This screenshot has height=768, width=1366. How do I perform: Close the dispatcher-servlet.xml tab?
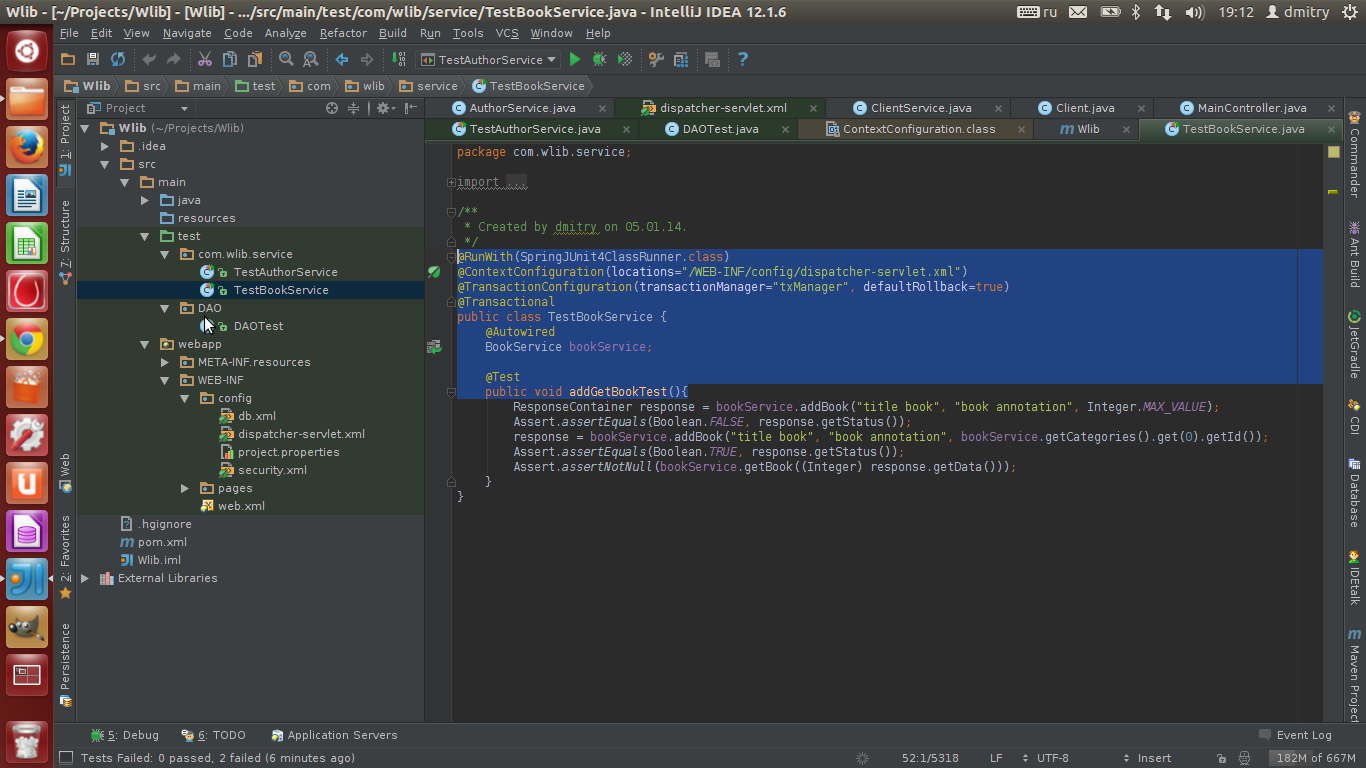pos(813,108)
